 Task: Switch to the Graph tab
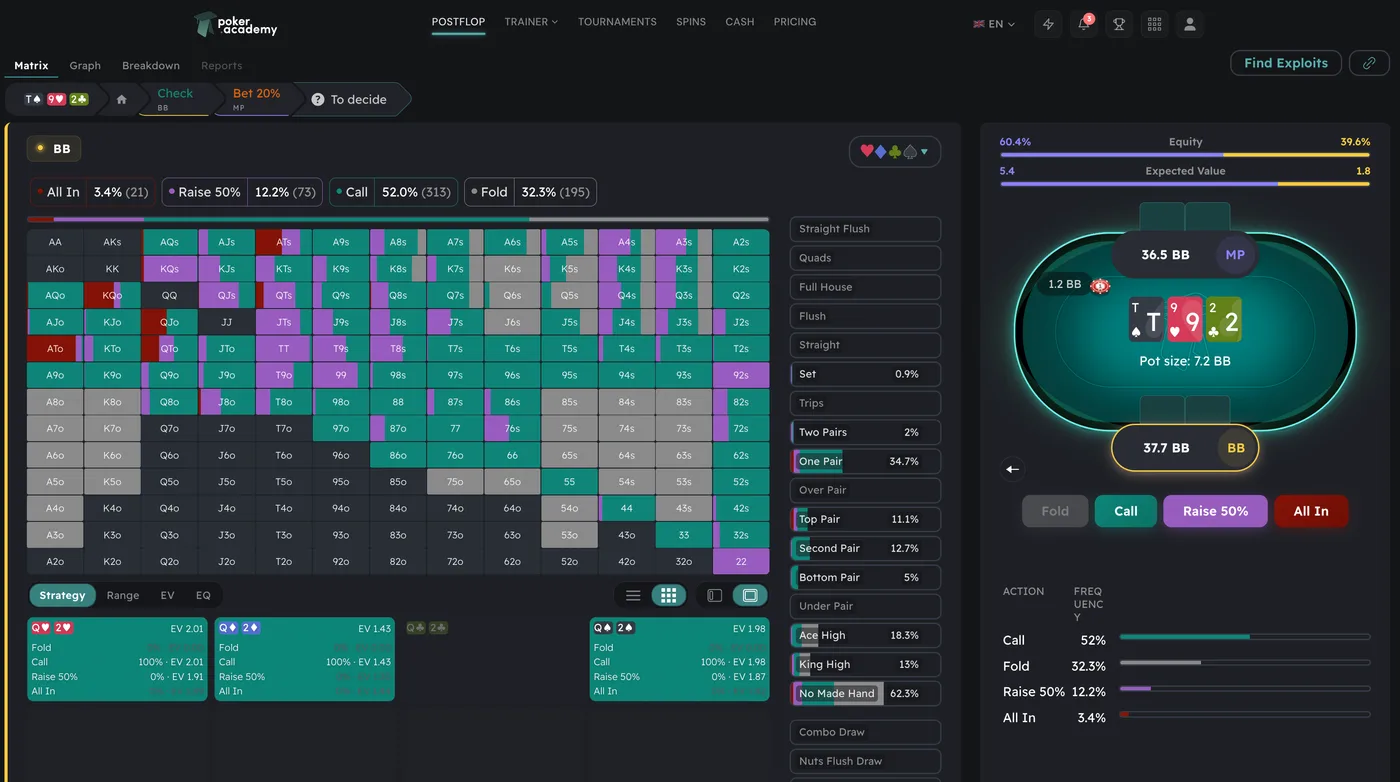tap(85, 66)
